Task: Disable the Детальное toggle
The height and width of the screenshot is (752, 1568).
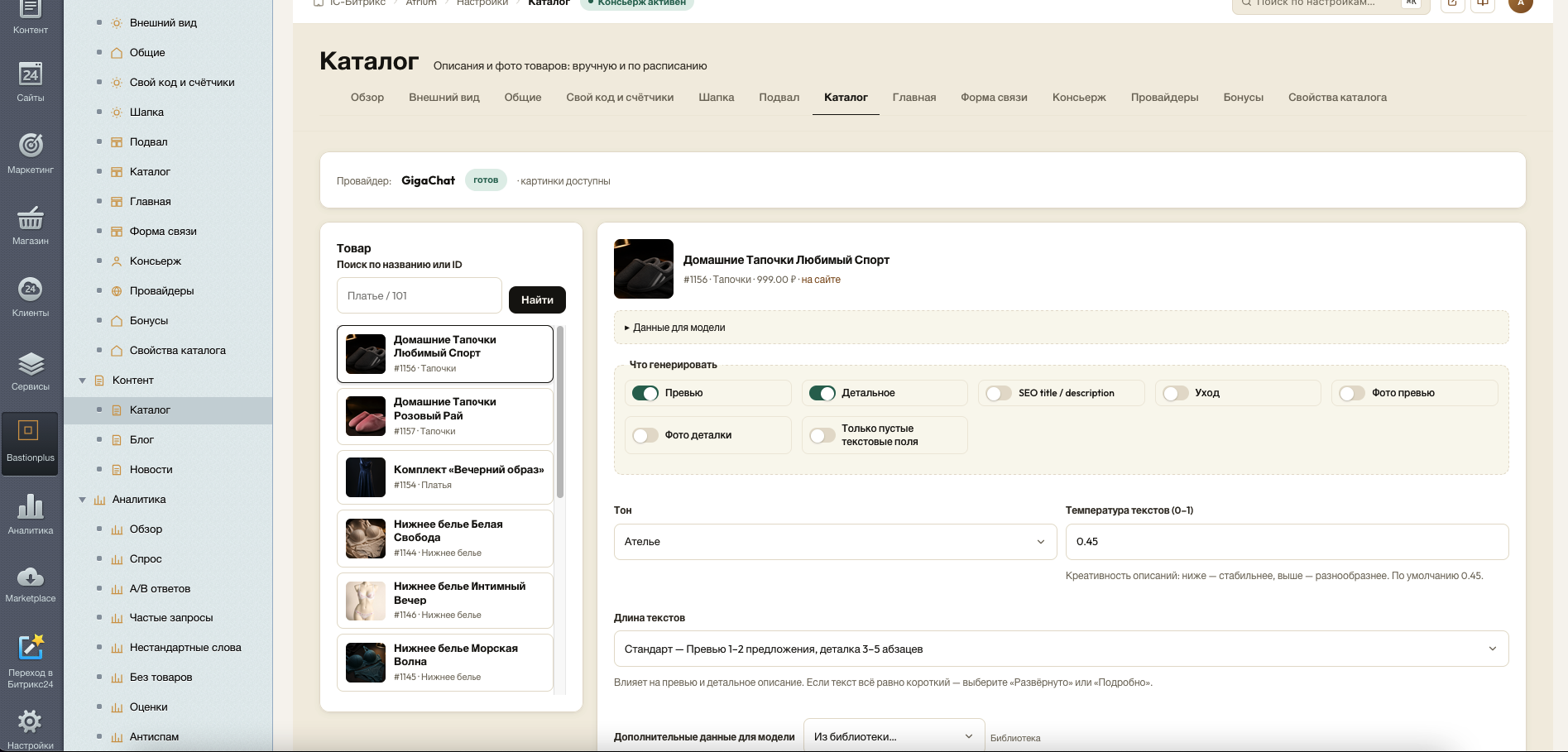Action: tap(822, 393)
